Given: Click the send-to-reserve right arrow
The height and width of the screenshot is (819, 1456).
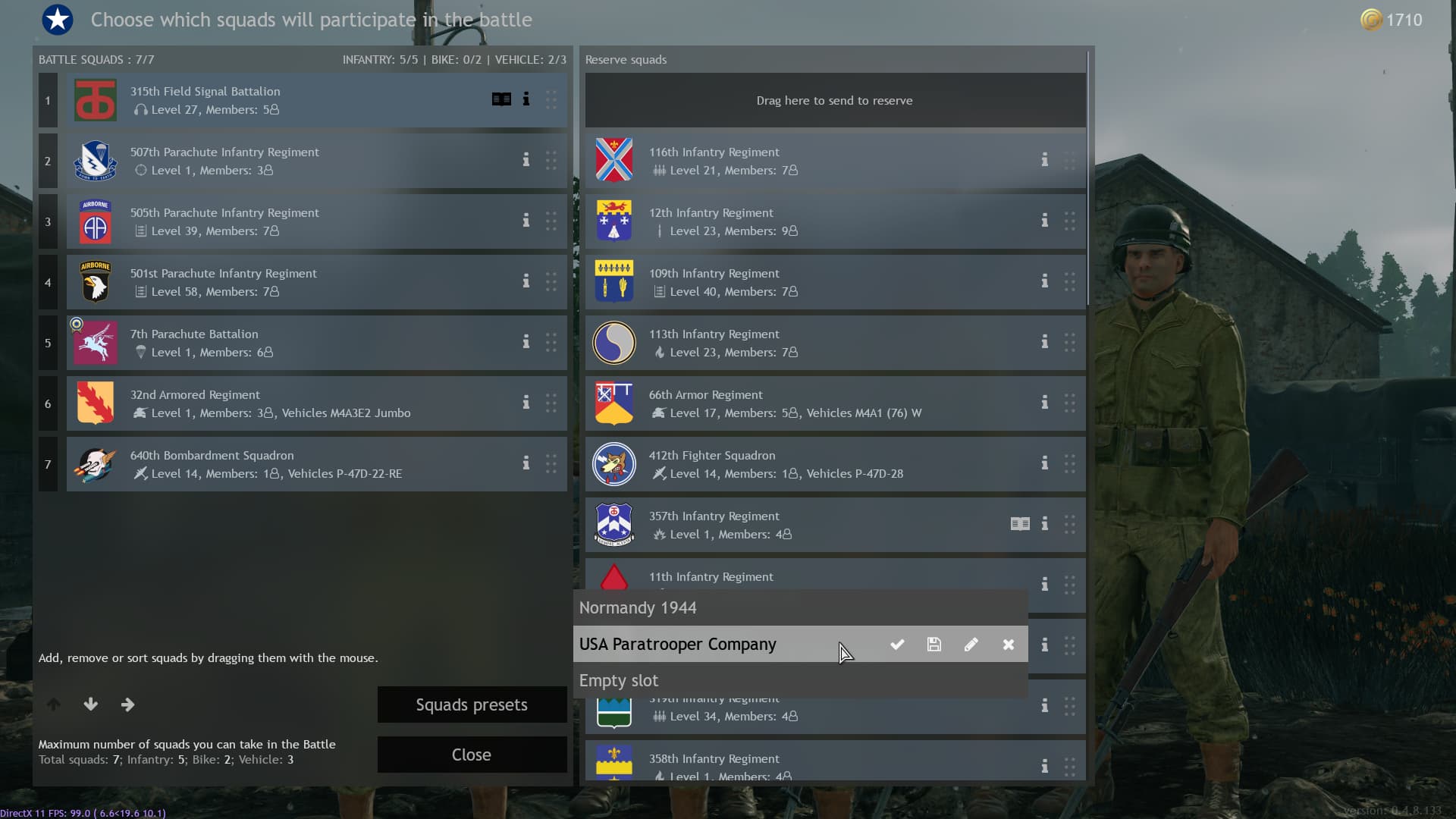Looking at the screenshot, I should [x=127, y=704].
